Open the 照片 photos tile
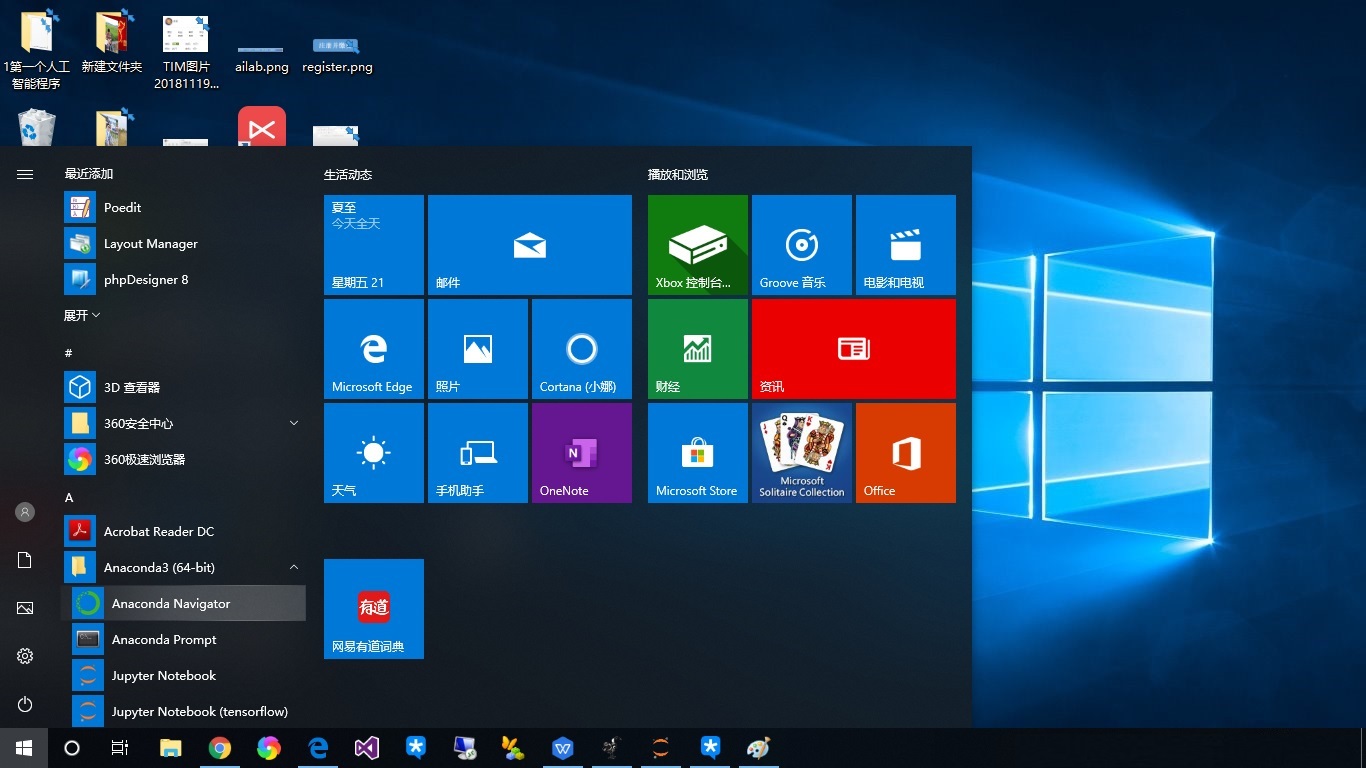Screen dimensions: 1366x768 (x=478, y=349)
